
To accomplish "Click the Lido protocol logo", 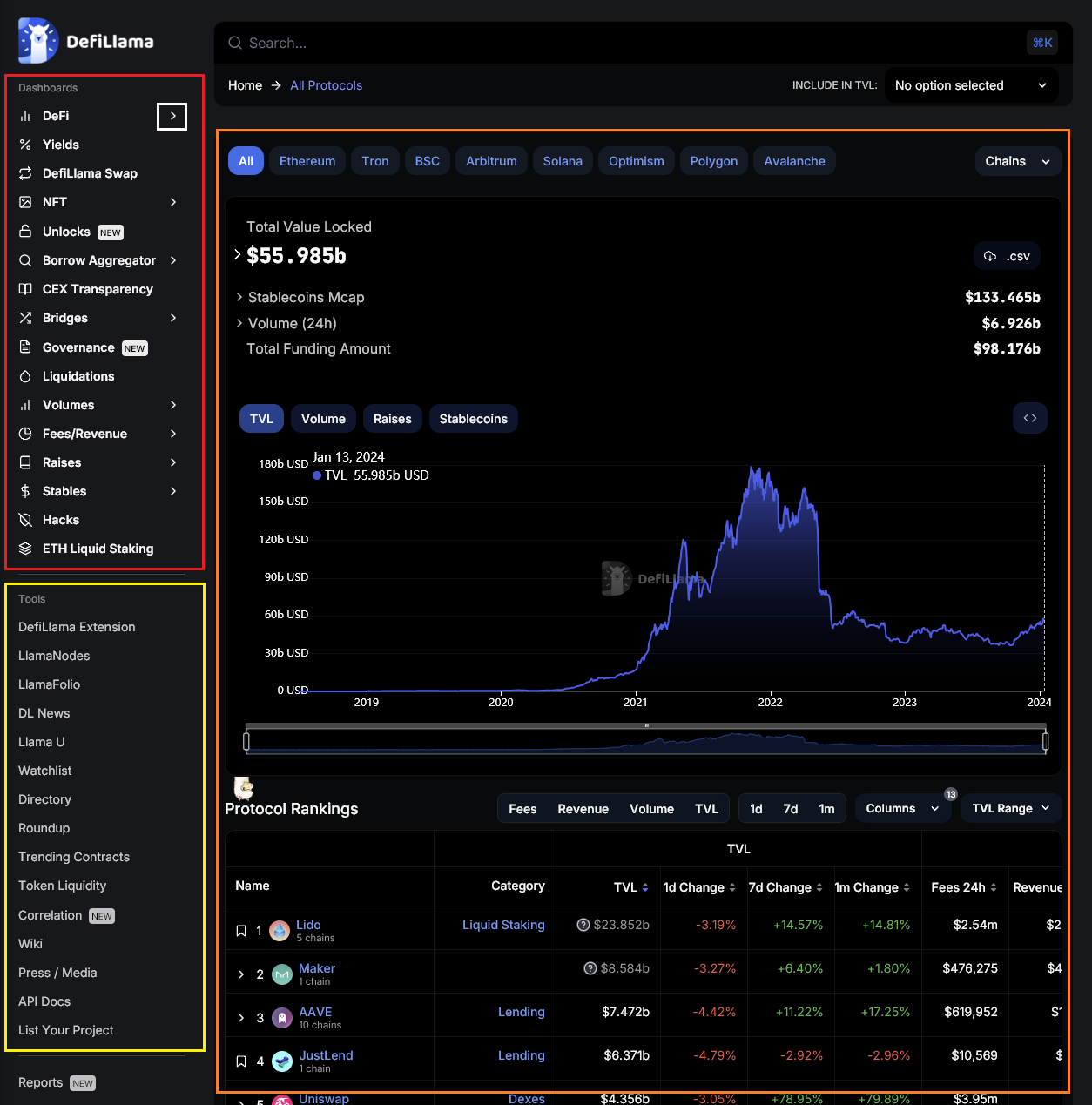I will click(280, 931).
